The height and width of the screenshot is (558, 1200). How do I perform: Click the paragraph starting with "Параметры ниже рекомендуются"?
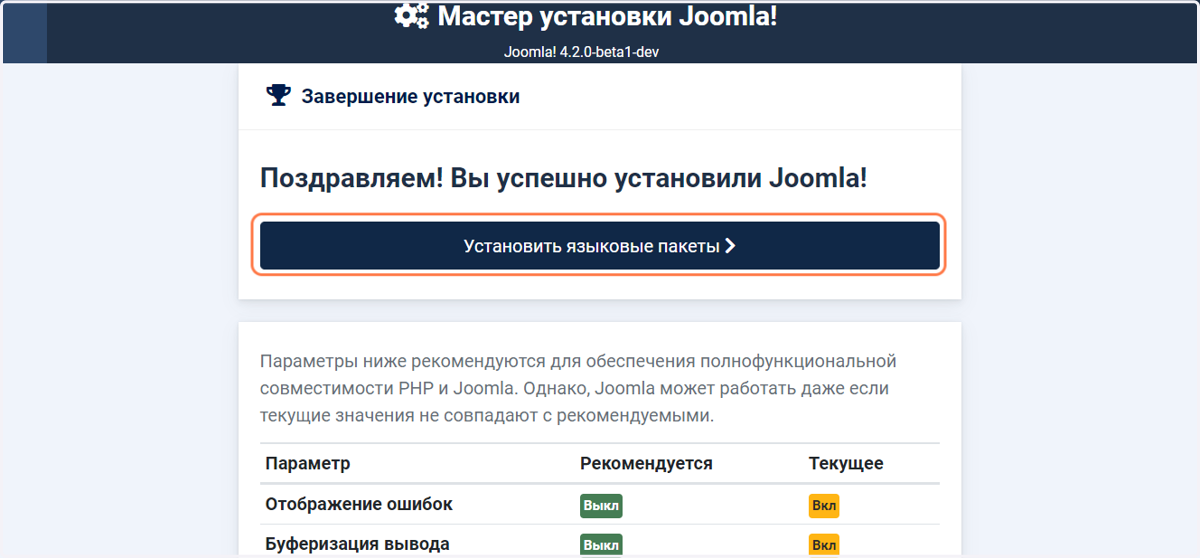pyautogui.click(x=578, y=388)
